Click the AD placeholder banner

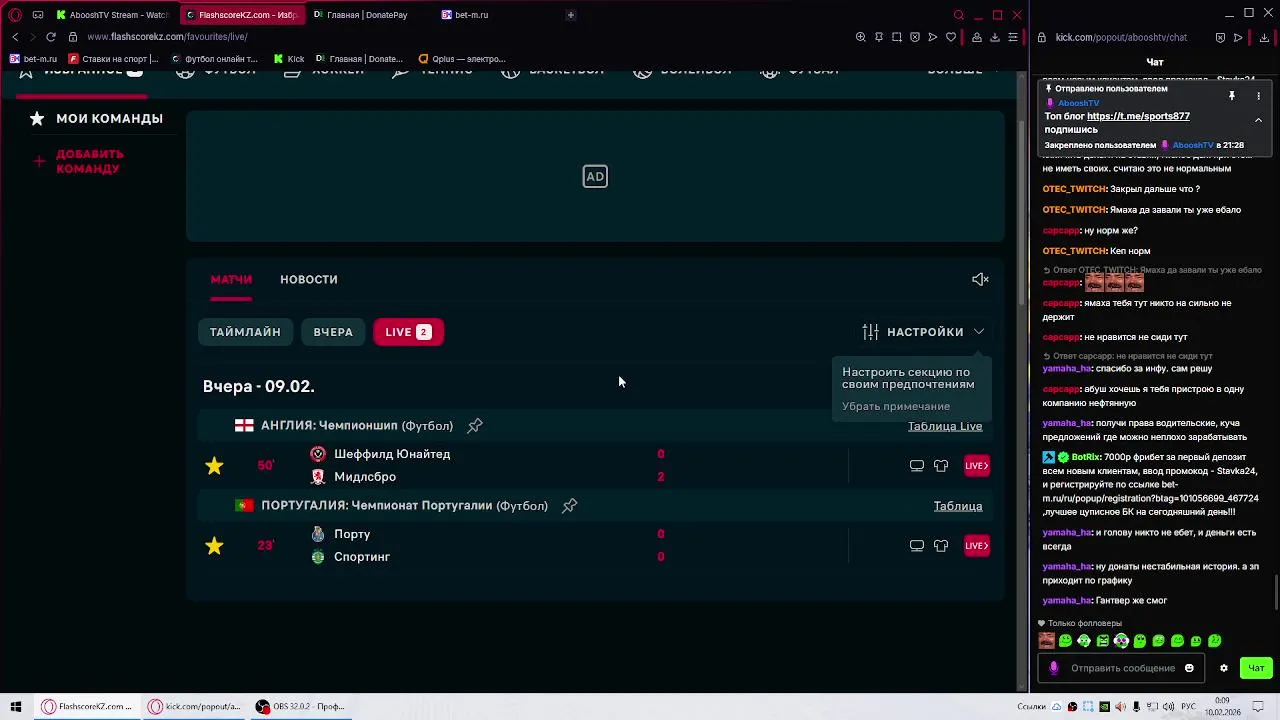[595, 177]
